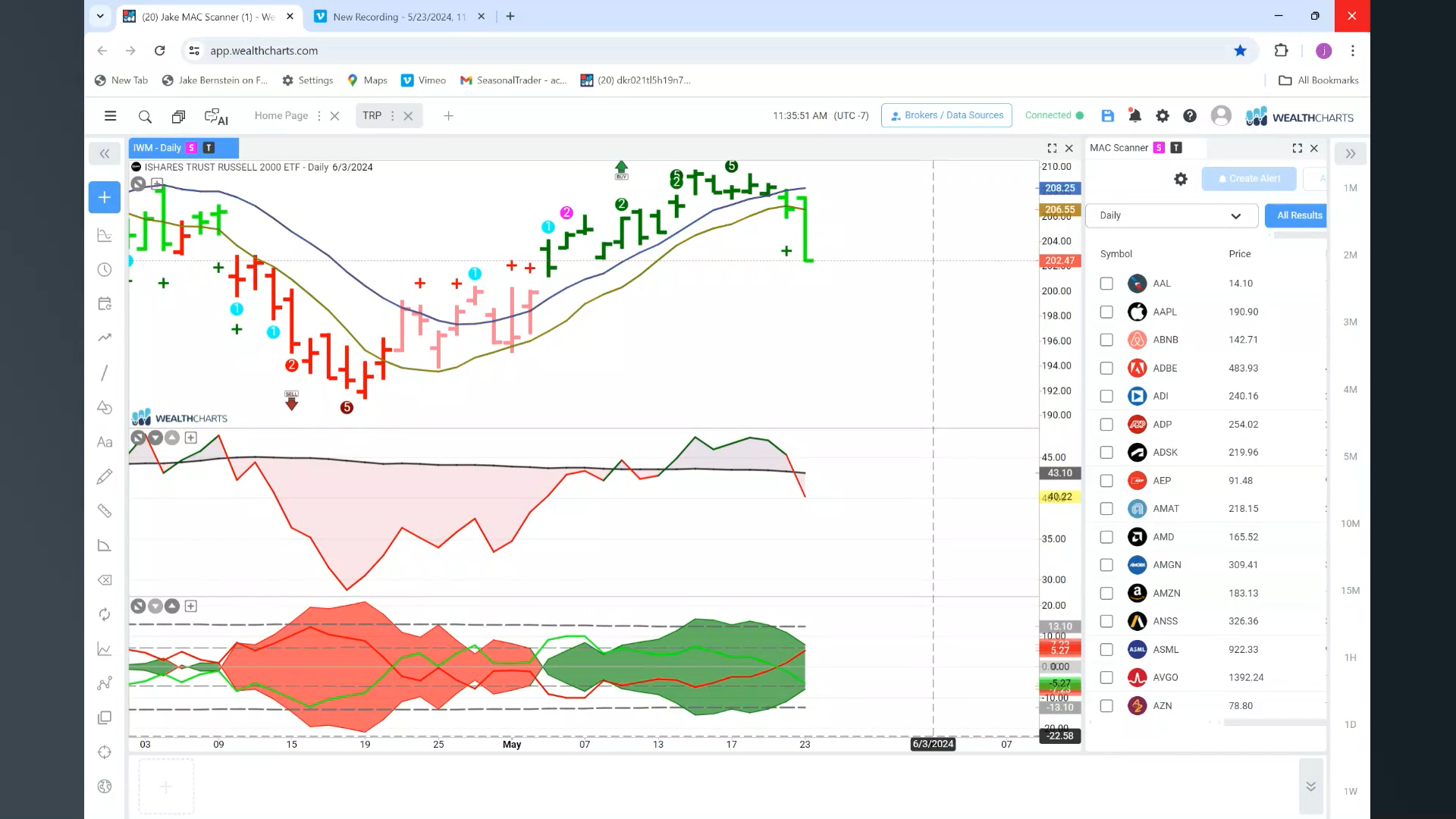This screenshot has width=1456, height=819.
Task: Check the AAL row checkbox
Action: point(1106,284)
